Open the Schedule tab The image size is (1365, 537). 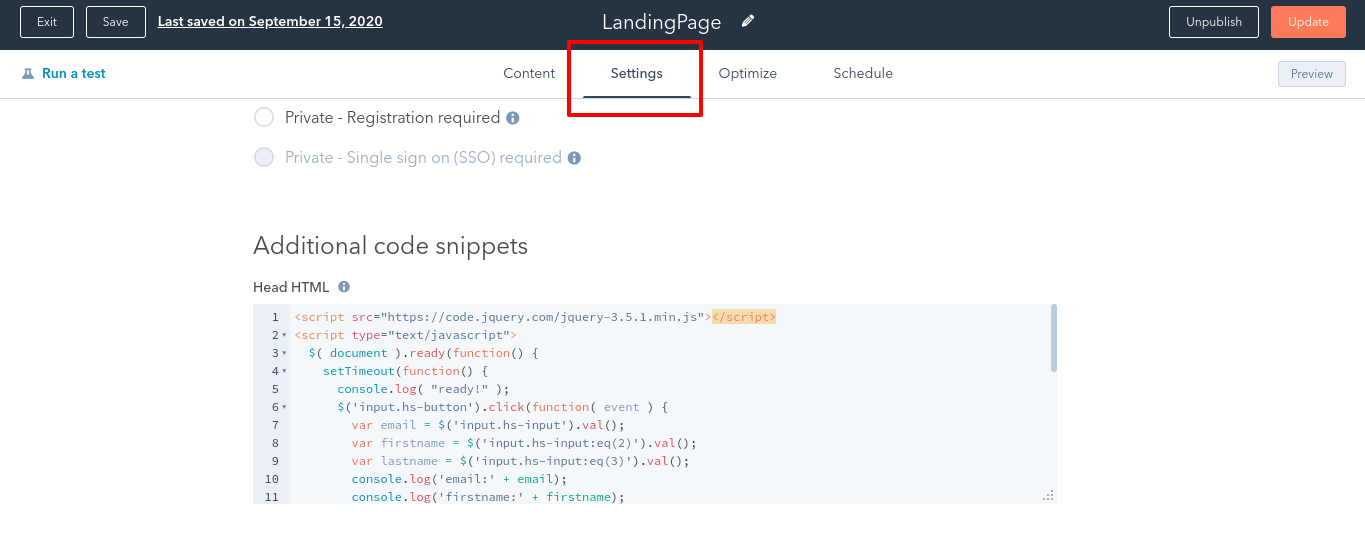(x=863, y=74)
